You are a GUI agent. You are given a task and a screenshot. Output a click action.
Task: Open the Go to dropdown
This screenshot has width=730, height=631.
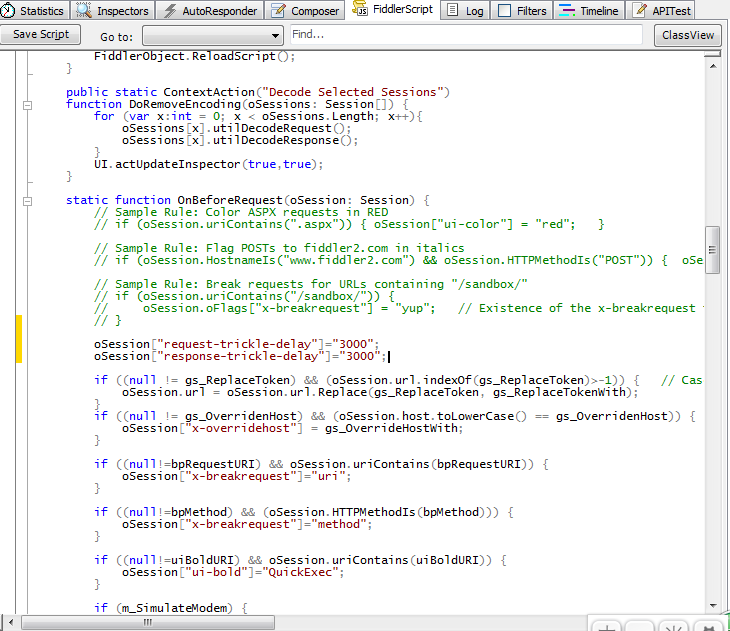[x=213, y=35]
